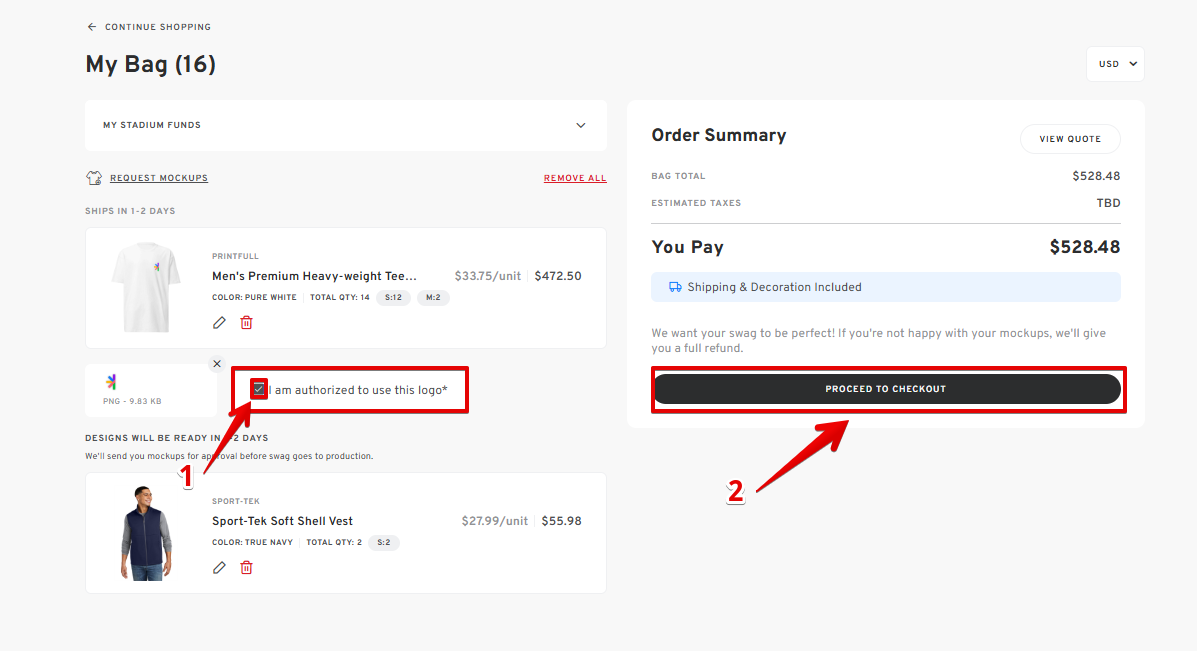The width and height of the screenshot is (1197, 651).
Task: Click the back arrow beside Continue Shopping
Action: pos(92,27)
